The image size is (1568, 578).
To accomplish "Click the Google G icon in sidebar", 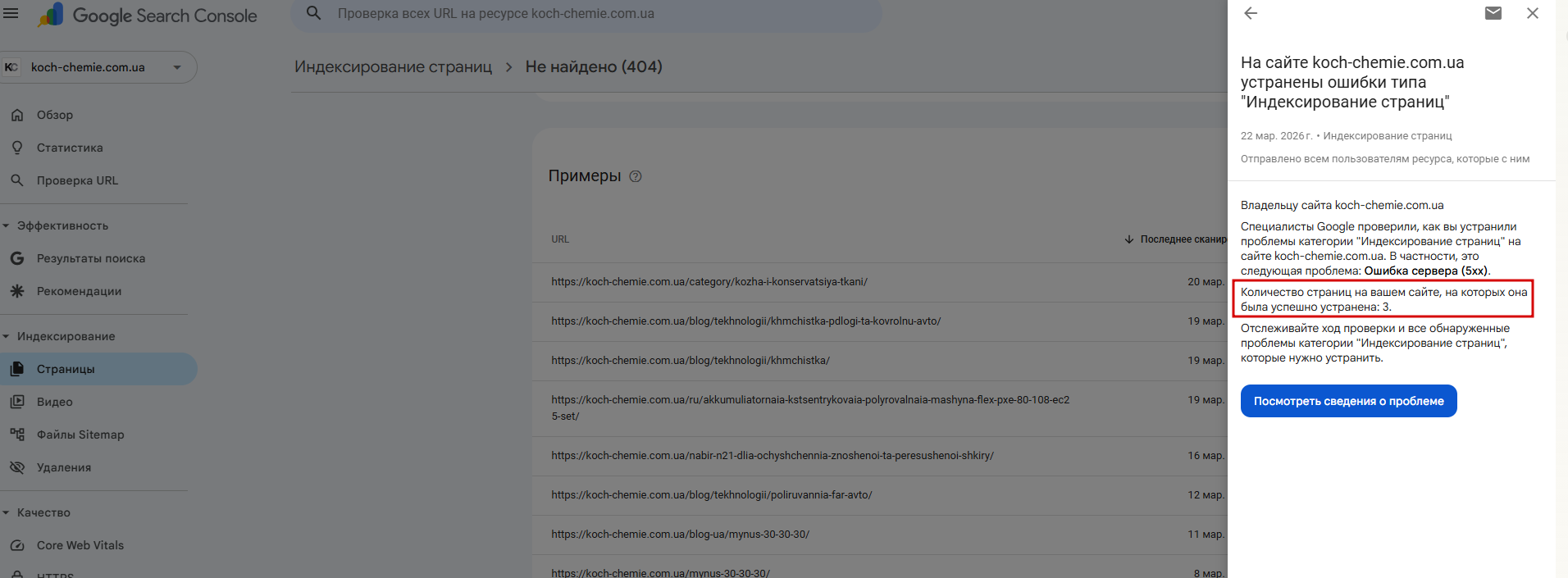I will [16, 258].
